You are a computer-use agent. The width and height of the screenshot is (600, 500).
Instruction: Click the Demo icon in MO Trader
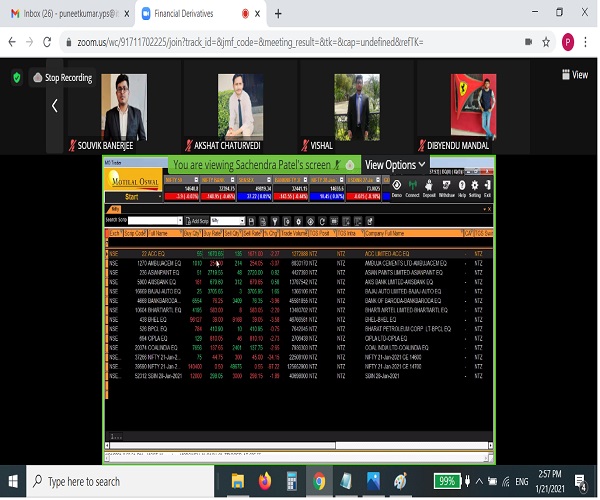click(x=397, y=188)
